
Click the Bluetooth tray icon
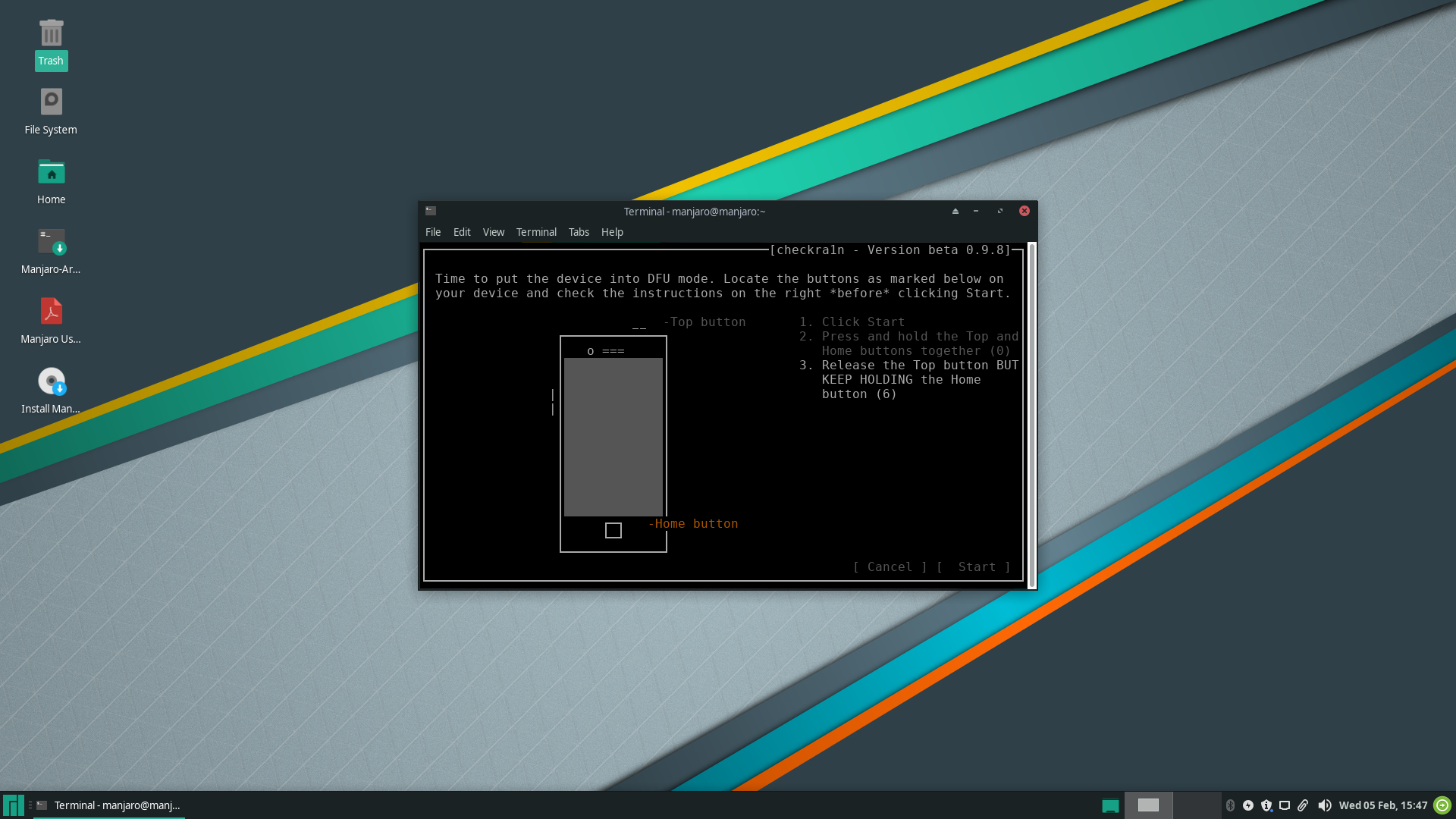click(1230, 805)
